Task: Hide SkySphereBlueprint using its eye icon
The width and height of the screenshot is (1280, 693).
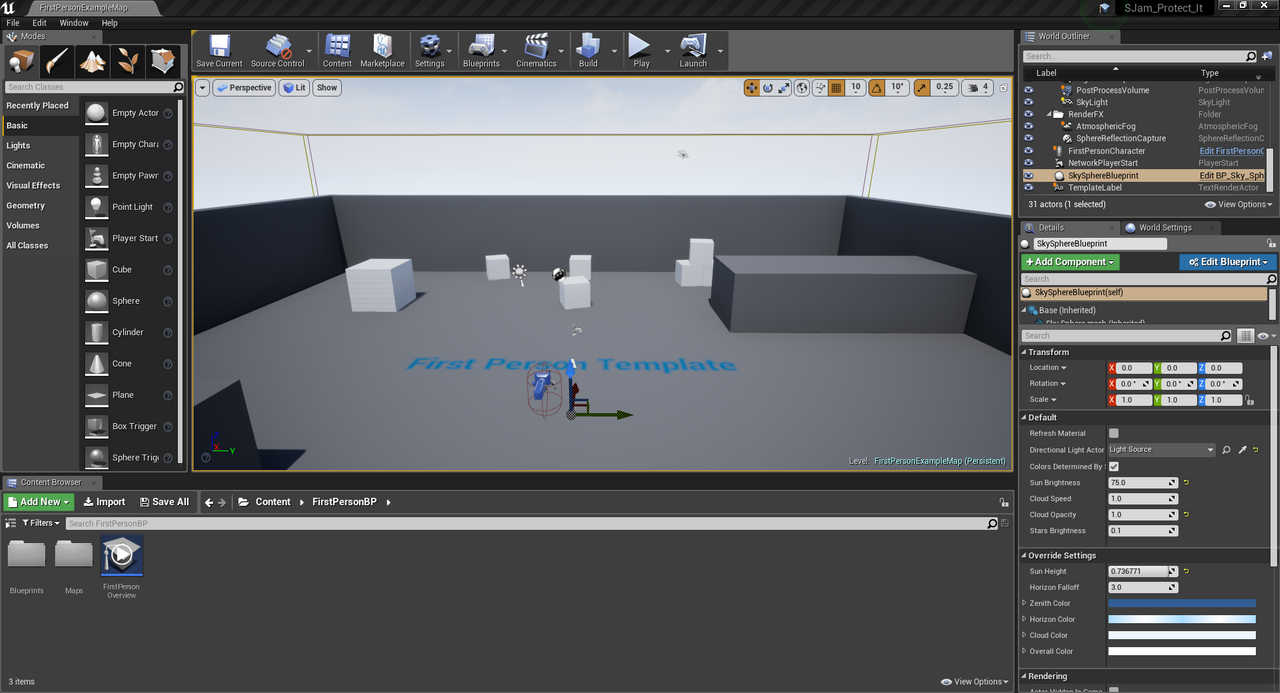Action: 1028,175
